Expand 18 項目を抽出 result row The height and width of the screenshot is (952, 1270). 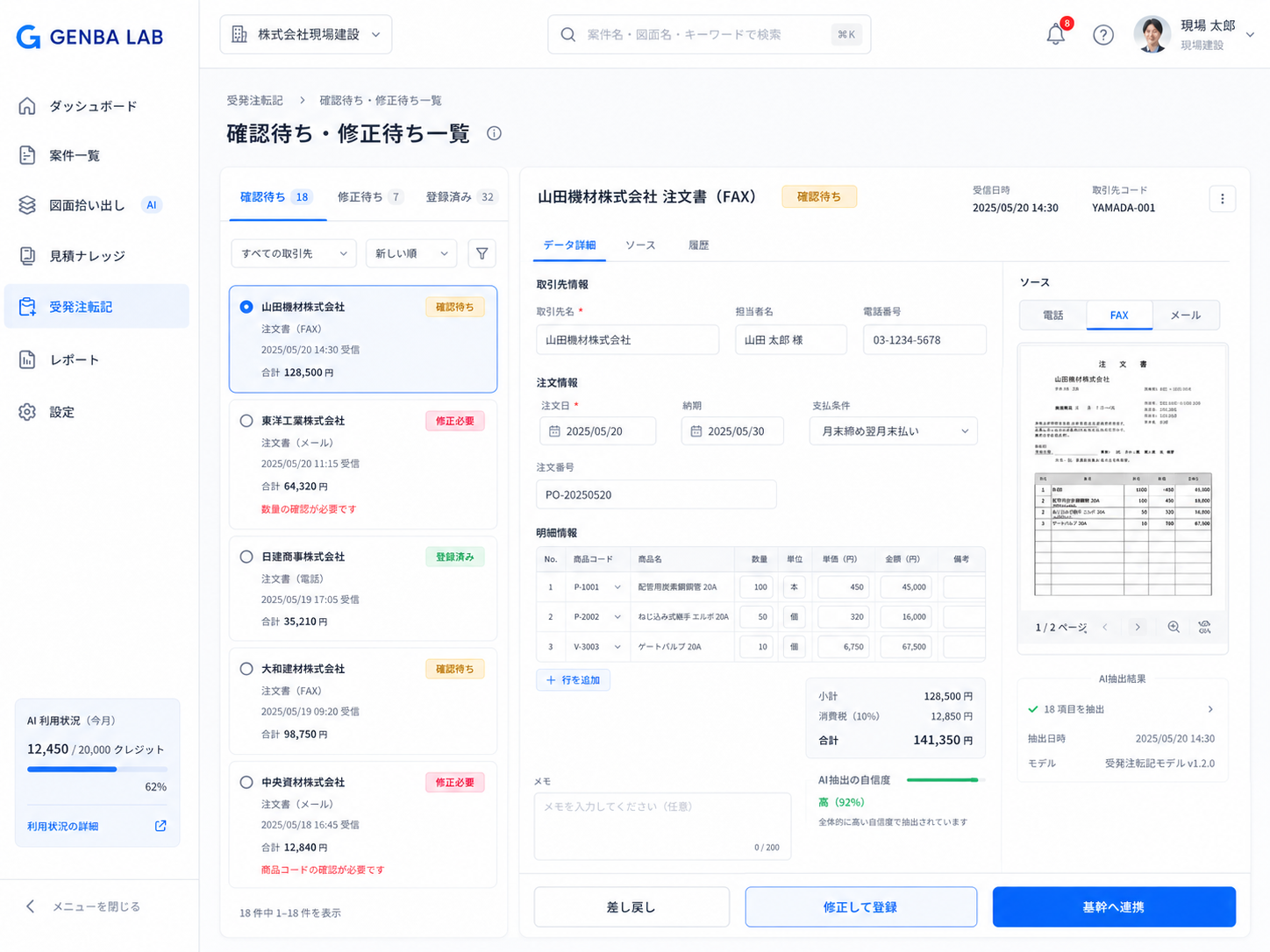(x=1122, y=709)
